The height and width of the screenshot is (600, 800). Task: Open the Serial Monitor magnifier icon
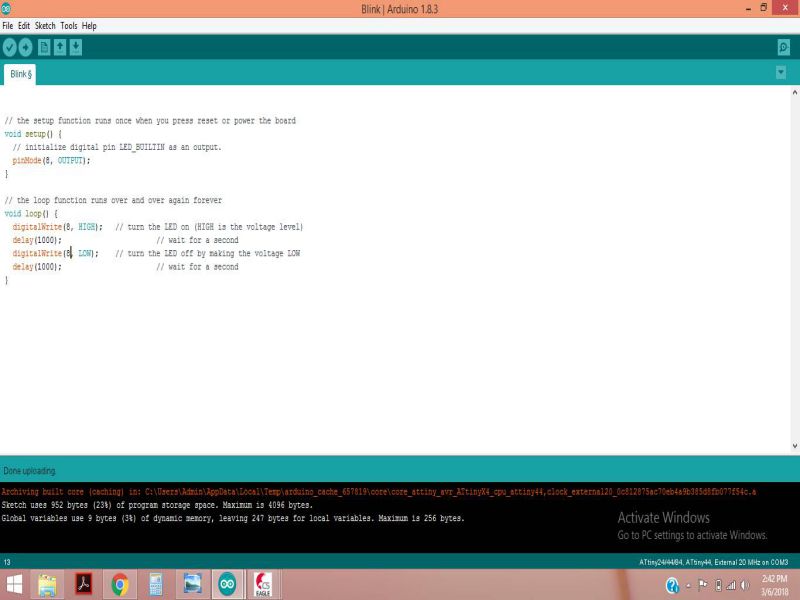tap(784, 47)
